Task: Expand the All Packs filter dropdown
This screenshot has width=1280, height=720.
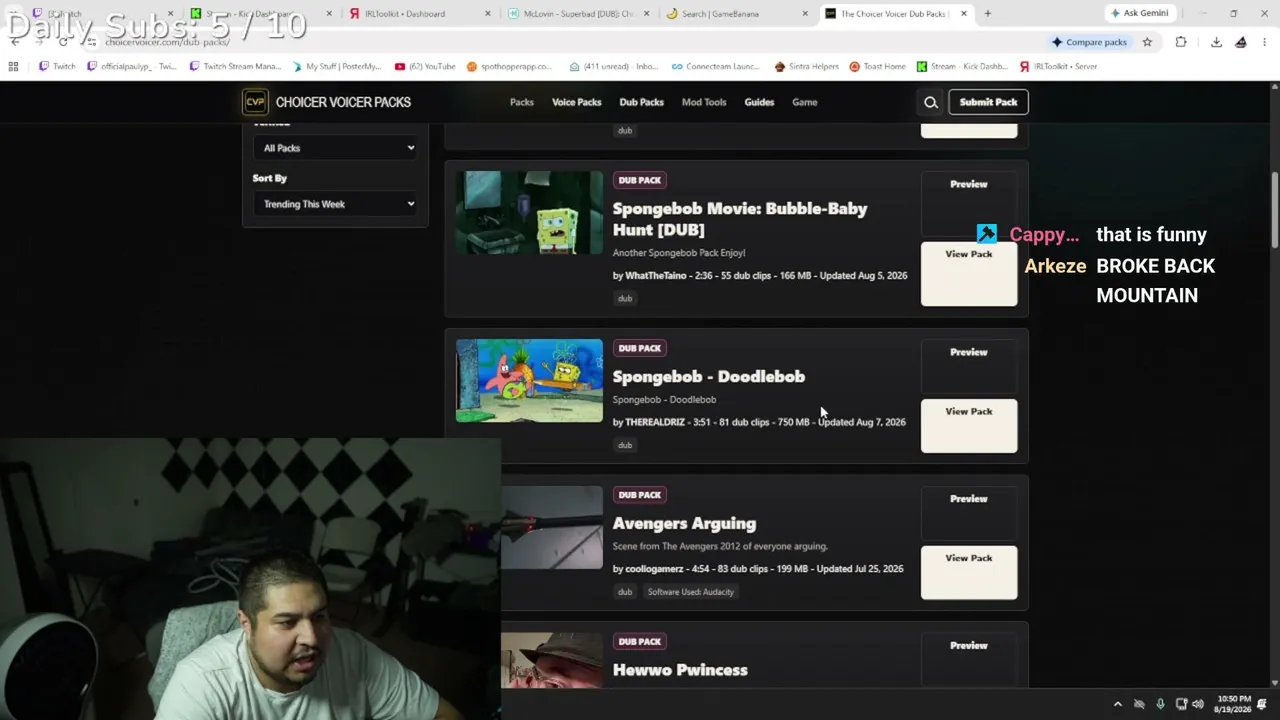Action: 335,148
